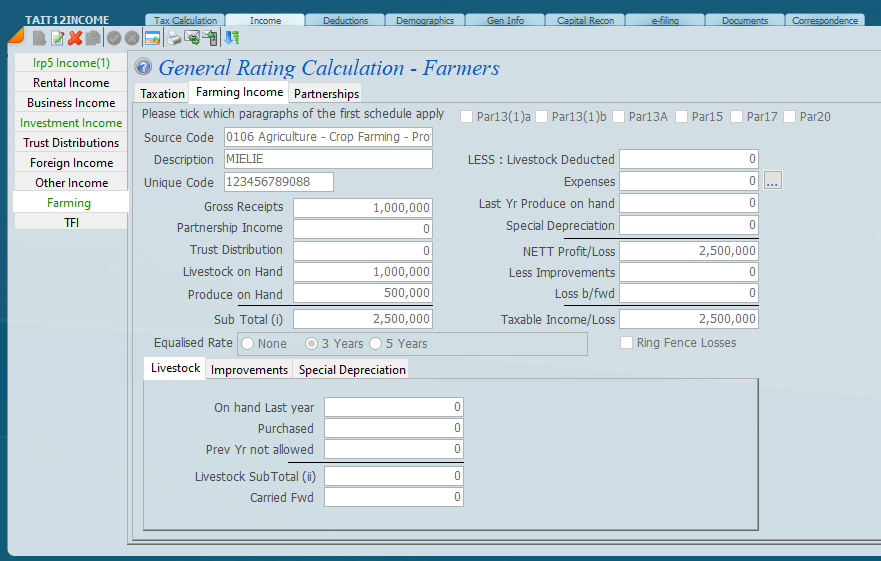
Task: Click the new record page icon
Action: click(39, 38)
